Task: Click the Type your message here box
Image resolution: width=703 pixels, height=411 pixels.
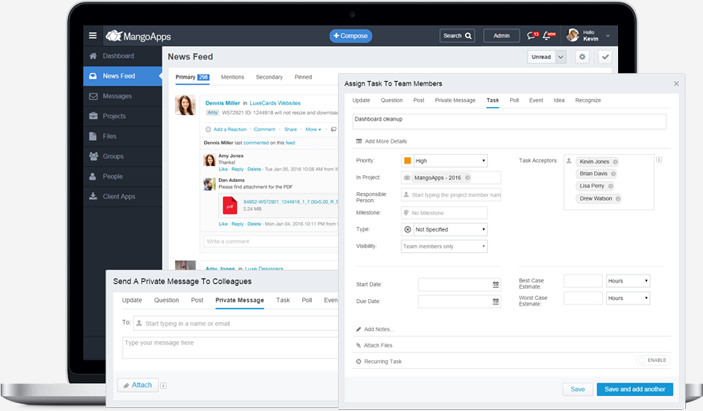Action: click(230, 348)
